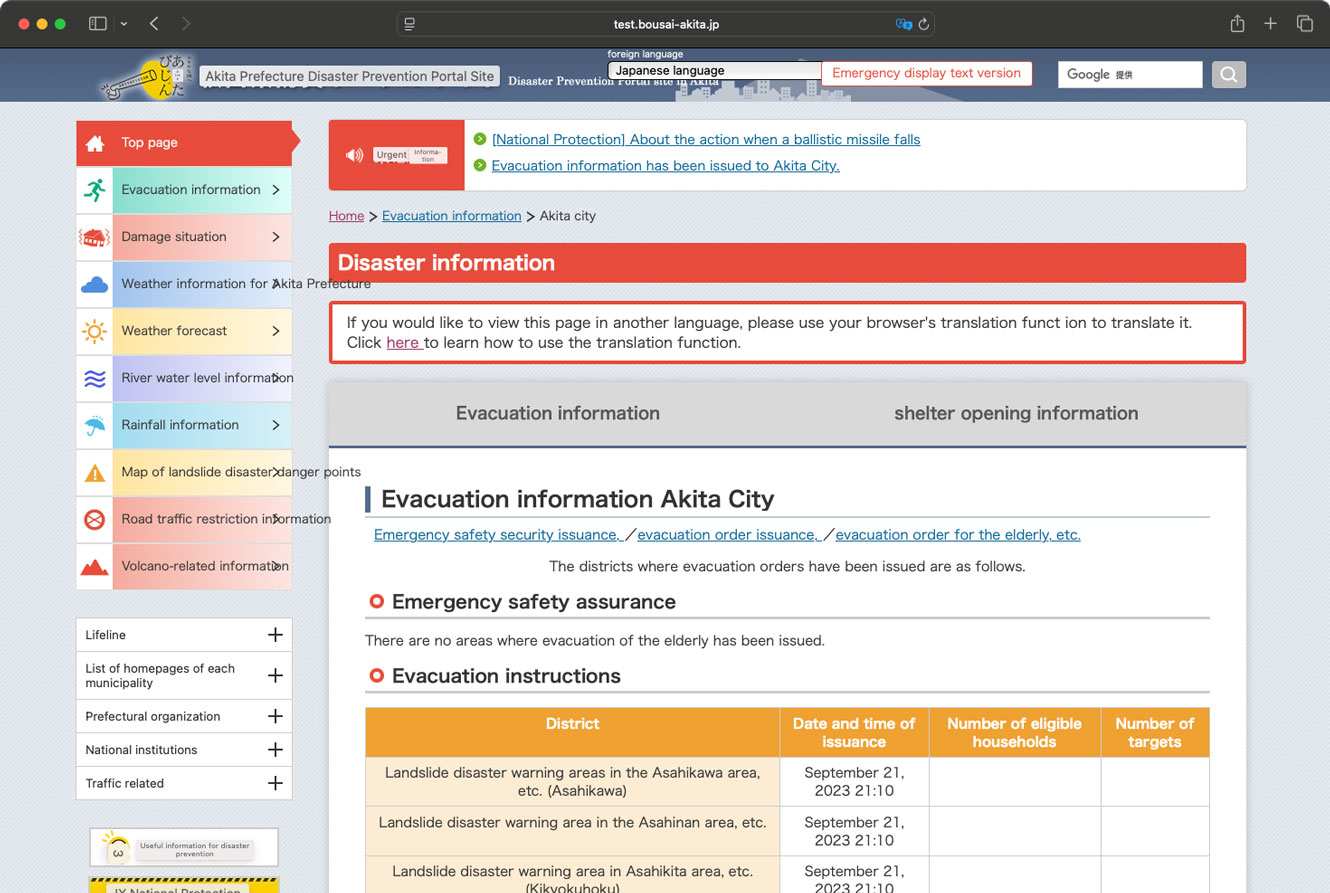
Task: Click Emergency display text version button
Action: point(926,73)
